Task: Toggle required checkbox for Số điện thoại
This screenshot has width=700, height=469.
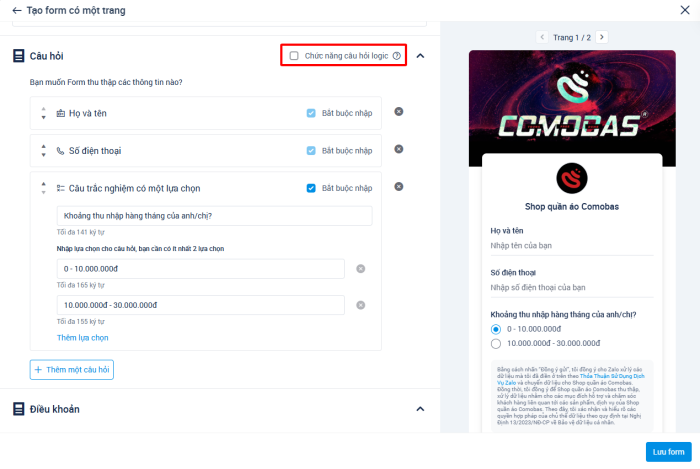Action: click(311, 151)
